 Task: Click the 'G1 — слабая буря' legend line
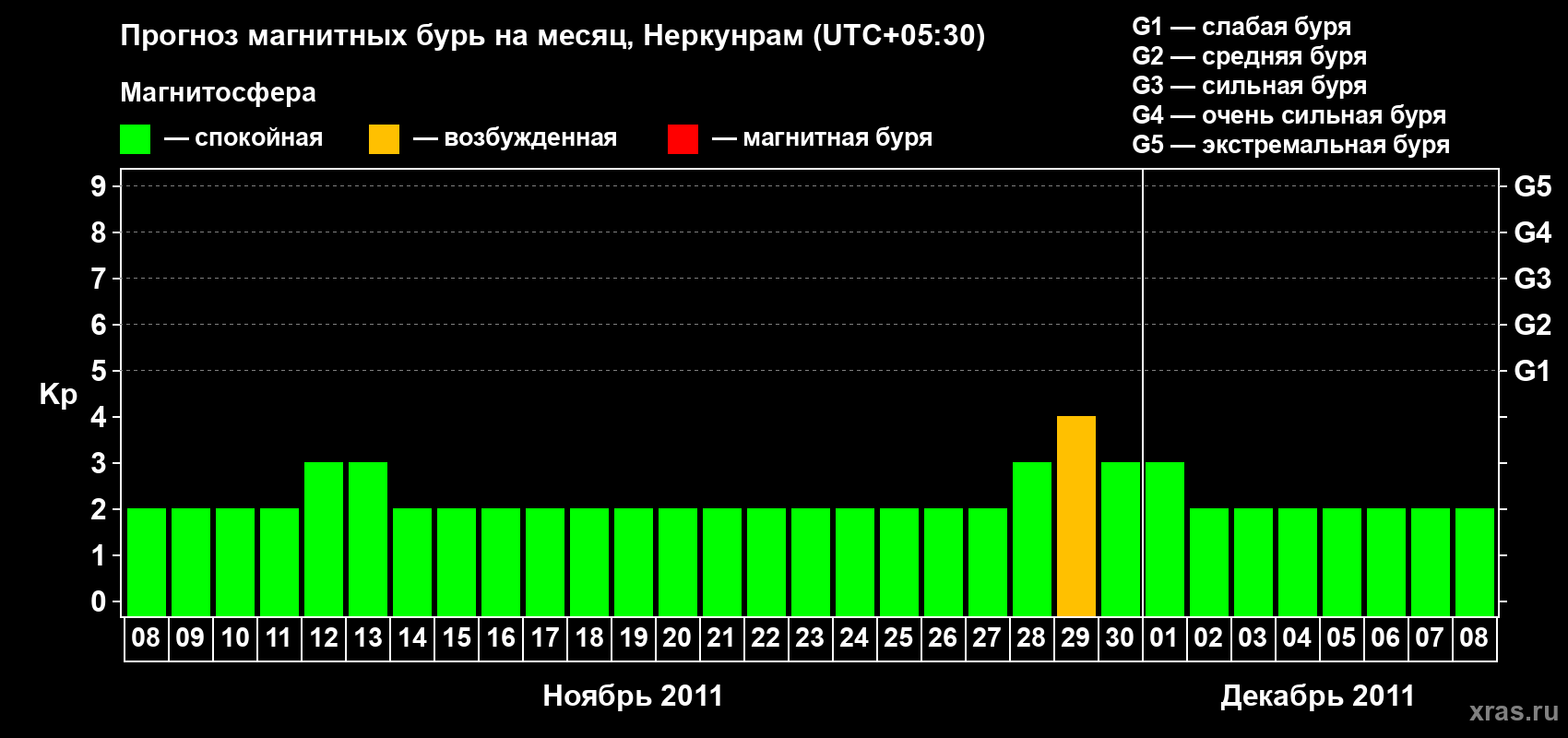[x=1241, y=28]
